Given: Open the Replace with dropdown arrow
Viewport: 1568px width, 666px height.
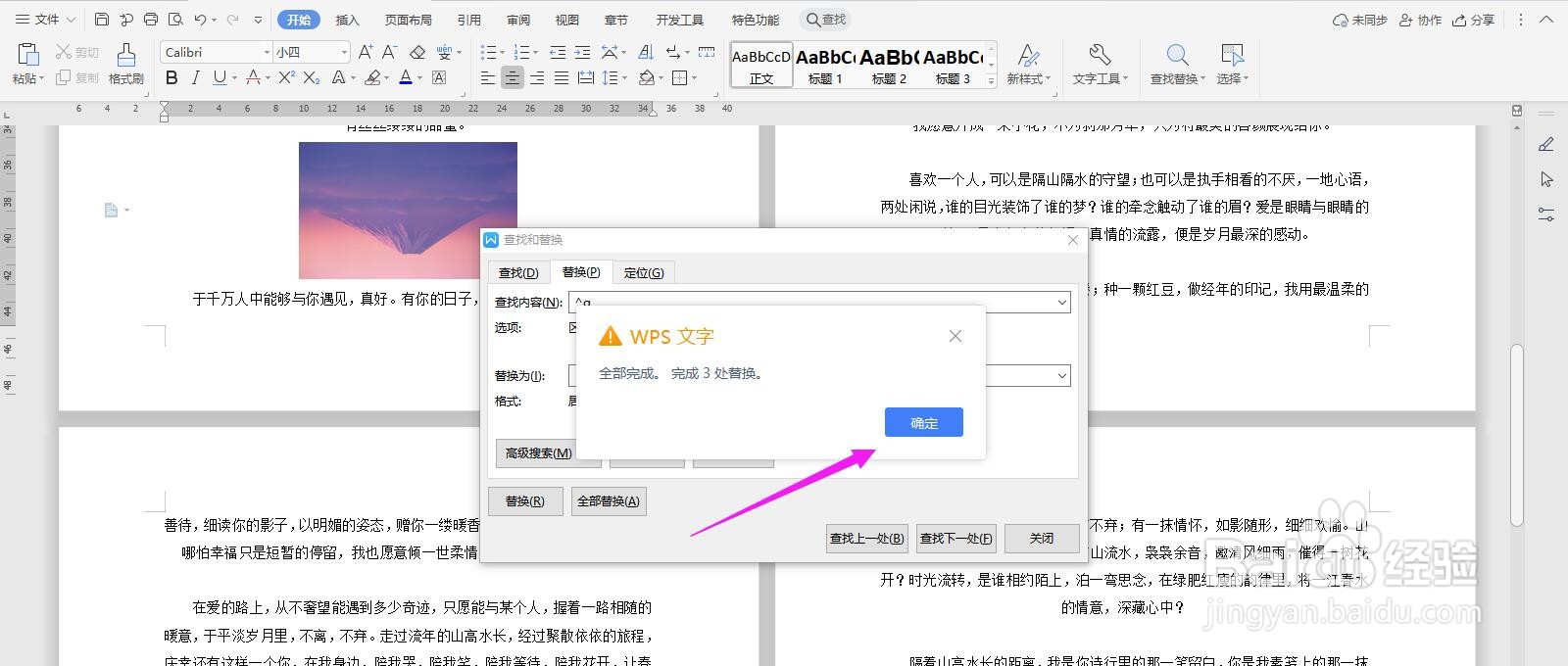Looking at the screenshot, I should (x=1061, y=375).
